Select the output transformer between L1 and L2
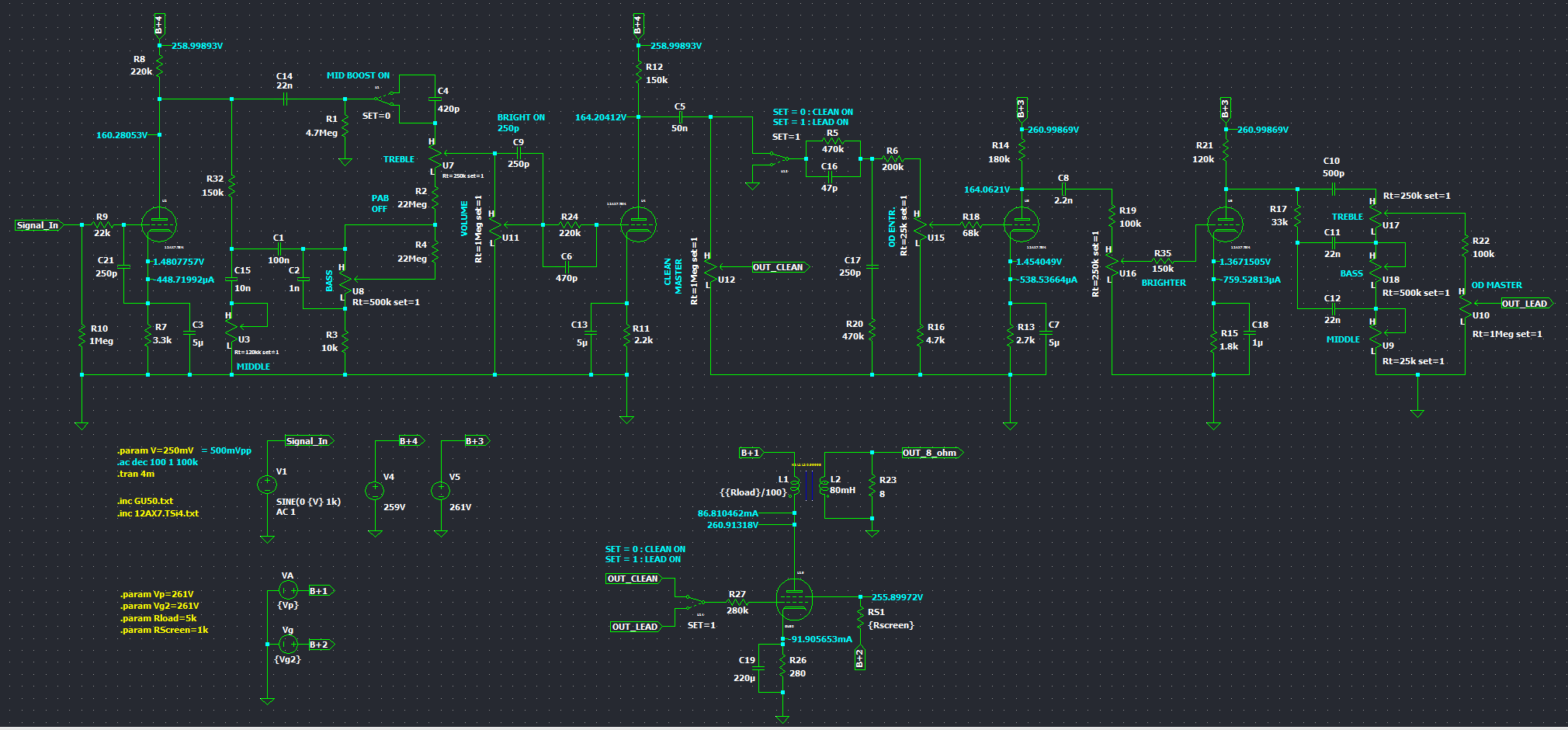This screenshot has width=1568, height=730. click(x=809, y=486)
